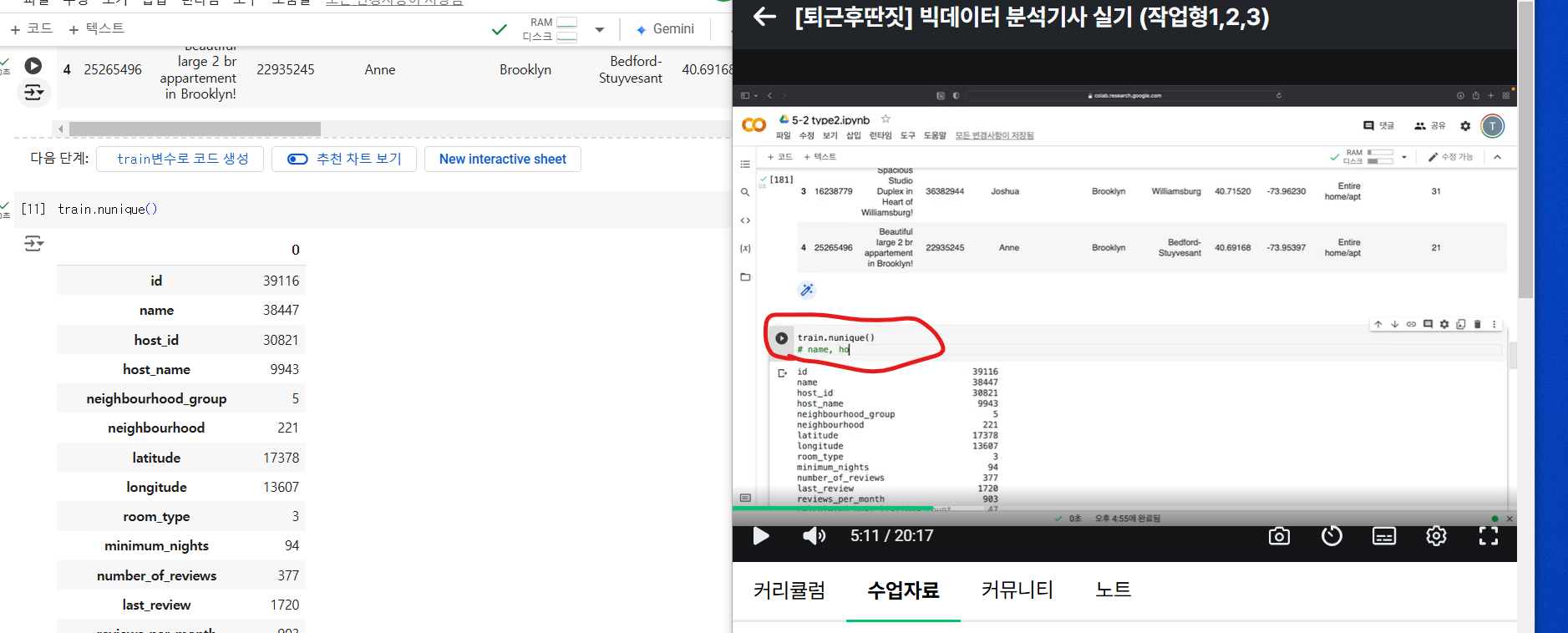This screenshot has width=1568, height=633.
Task: Select the neighbourhood count 221
Action: 287,428
